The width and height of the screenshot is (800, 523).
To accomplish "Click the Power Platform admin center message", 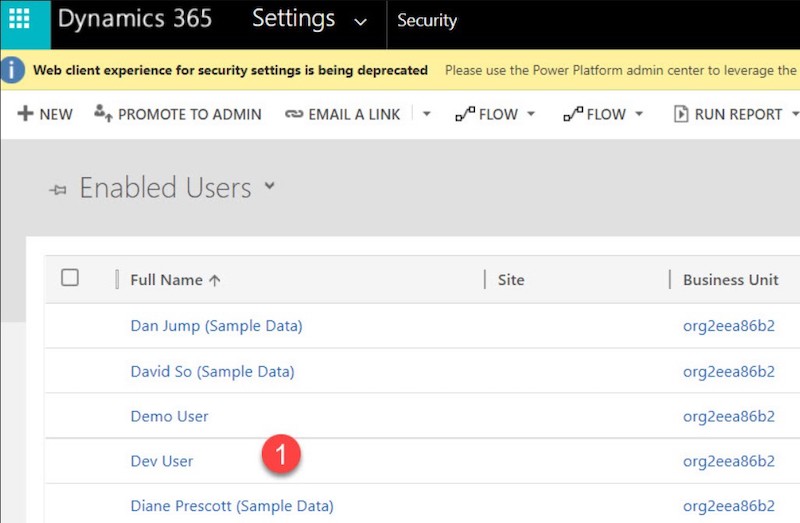I will pyautogui.click(x=621, y=70).
